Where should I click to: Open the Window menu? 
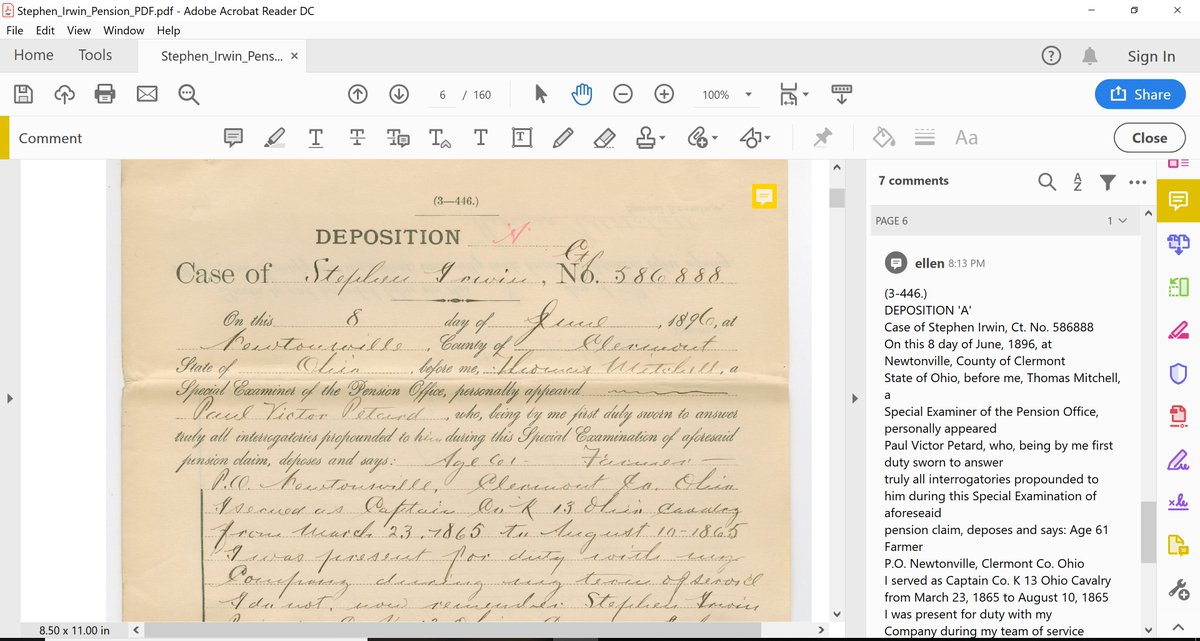(124, 31)
